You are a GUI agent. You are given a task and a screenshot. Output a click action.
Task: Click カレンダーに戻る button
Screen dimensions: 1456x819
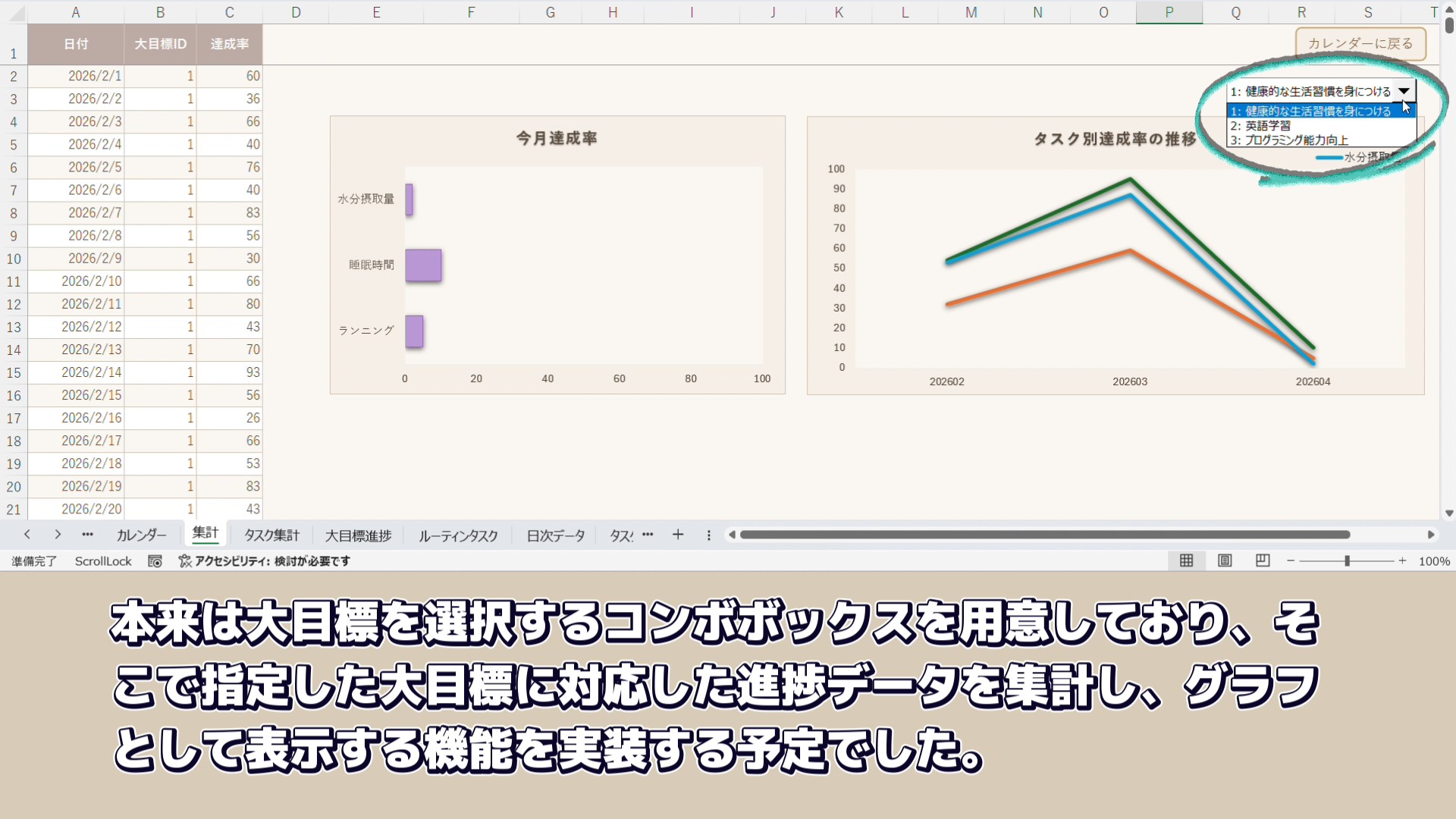(1360, 44)
